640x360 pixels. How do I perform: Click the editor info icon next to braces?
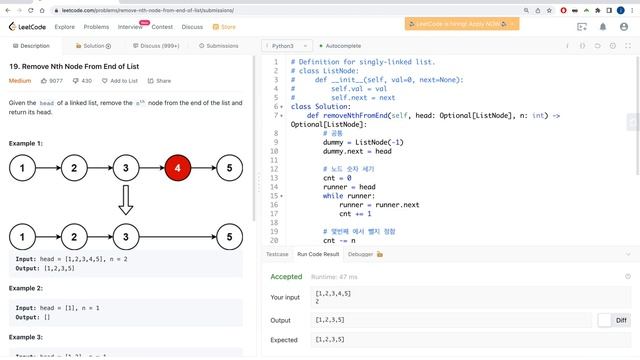pyautogui.click(x=567, y=46)
